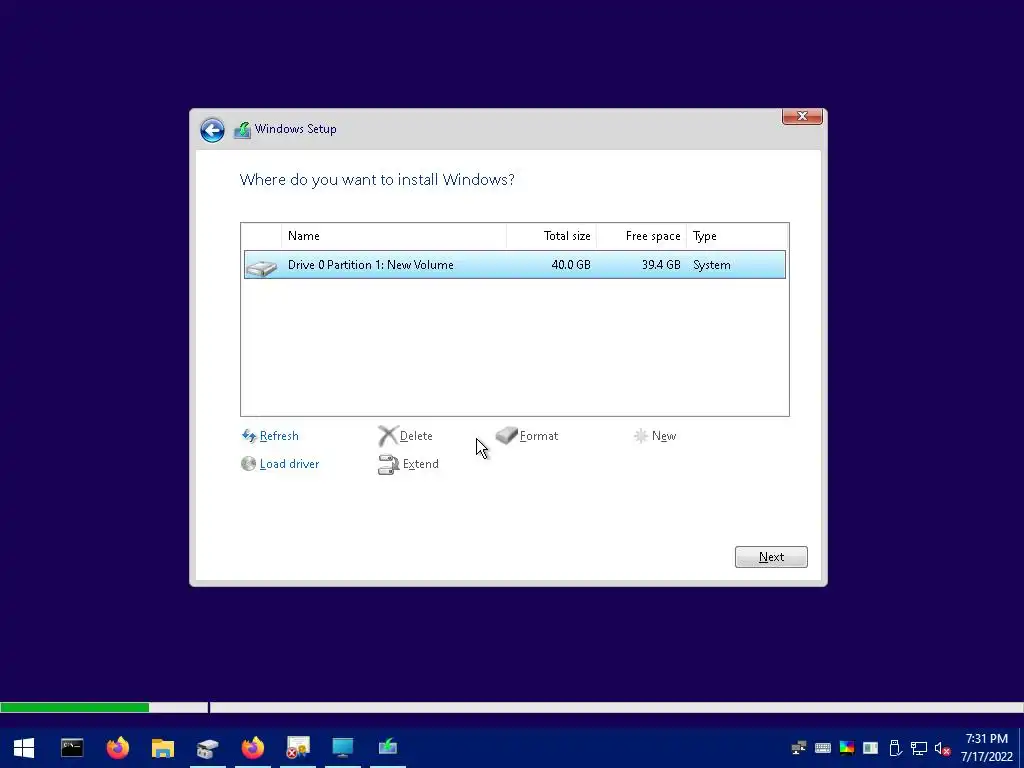The width and height of the screenshot is (1024, 768).
Task: Refresh the partition list
Action: click(x=279, y=436)
